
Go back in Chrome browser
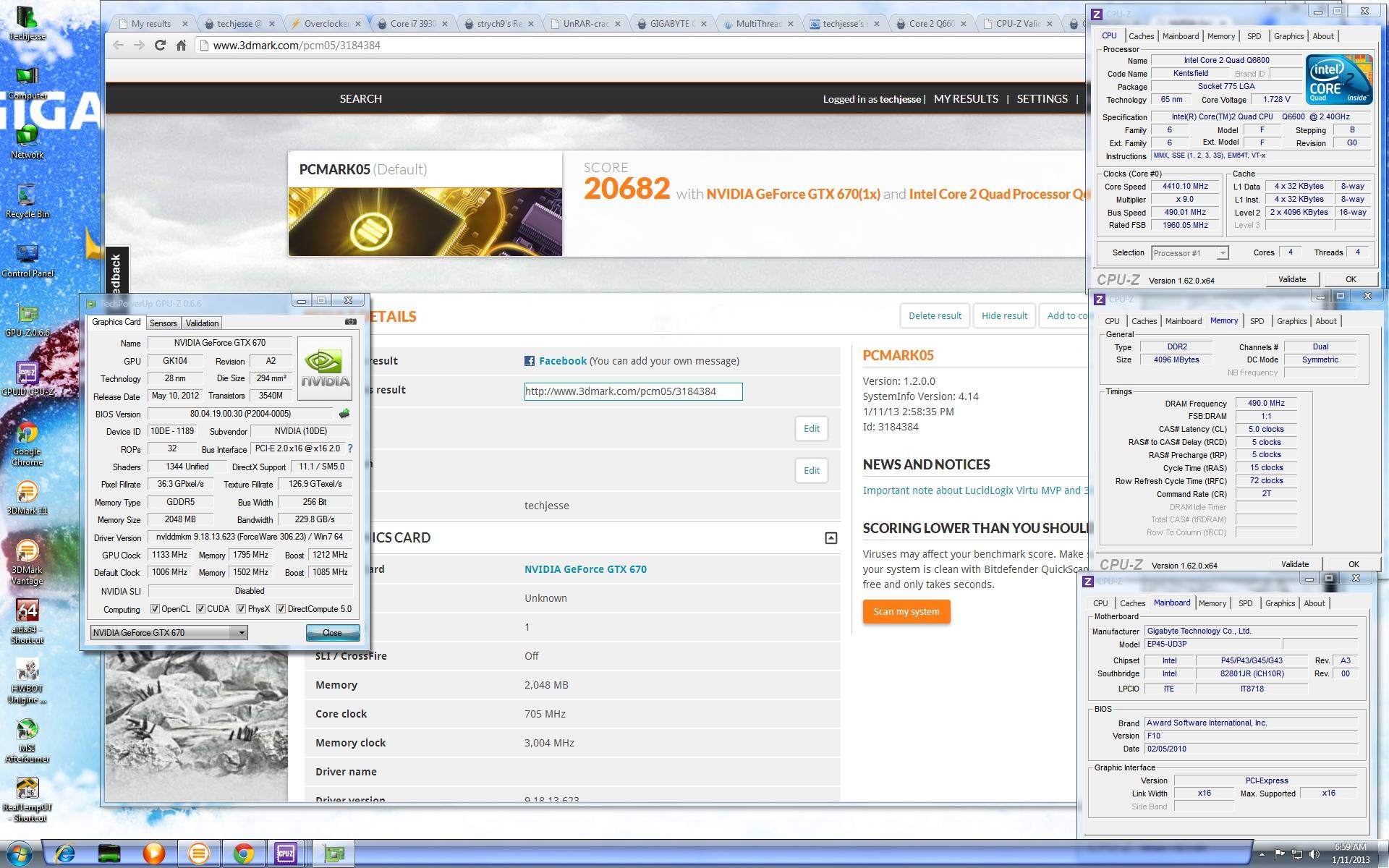pos(118,45)
